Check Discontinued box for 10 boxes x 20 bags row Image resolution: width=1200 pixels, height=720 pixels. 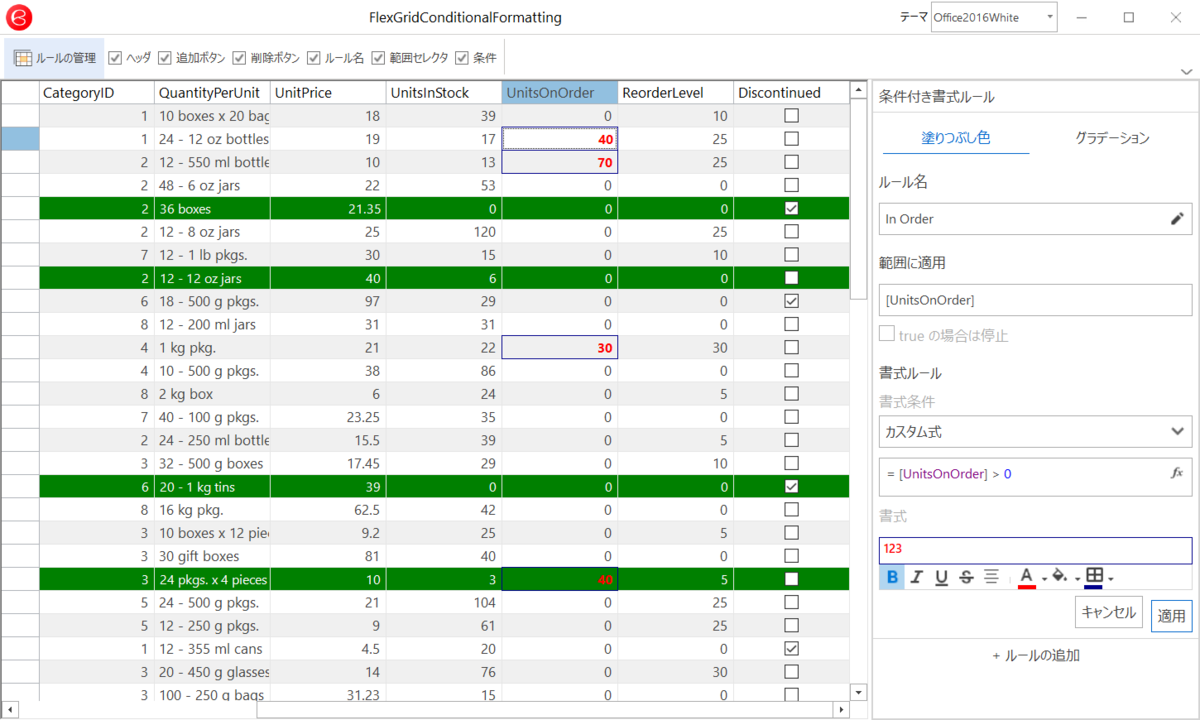coord(791,116)
